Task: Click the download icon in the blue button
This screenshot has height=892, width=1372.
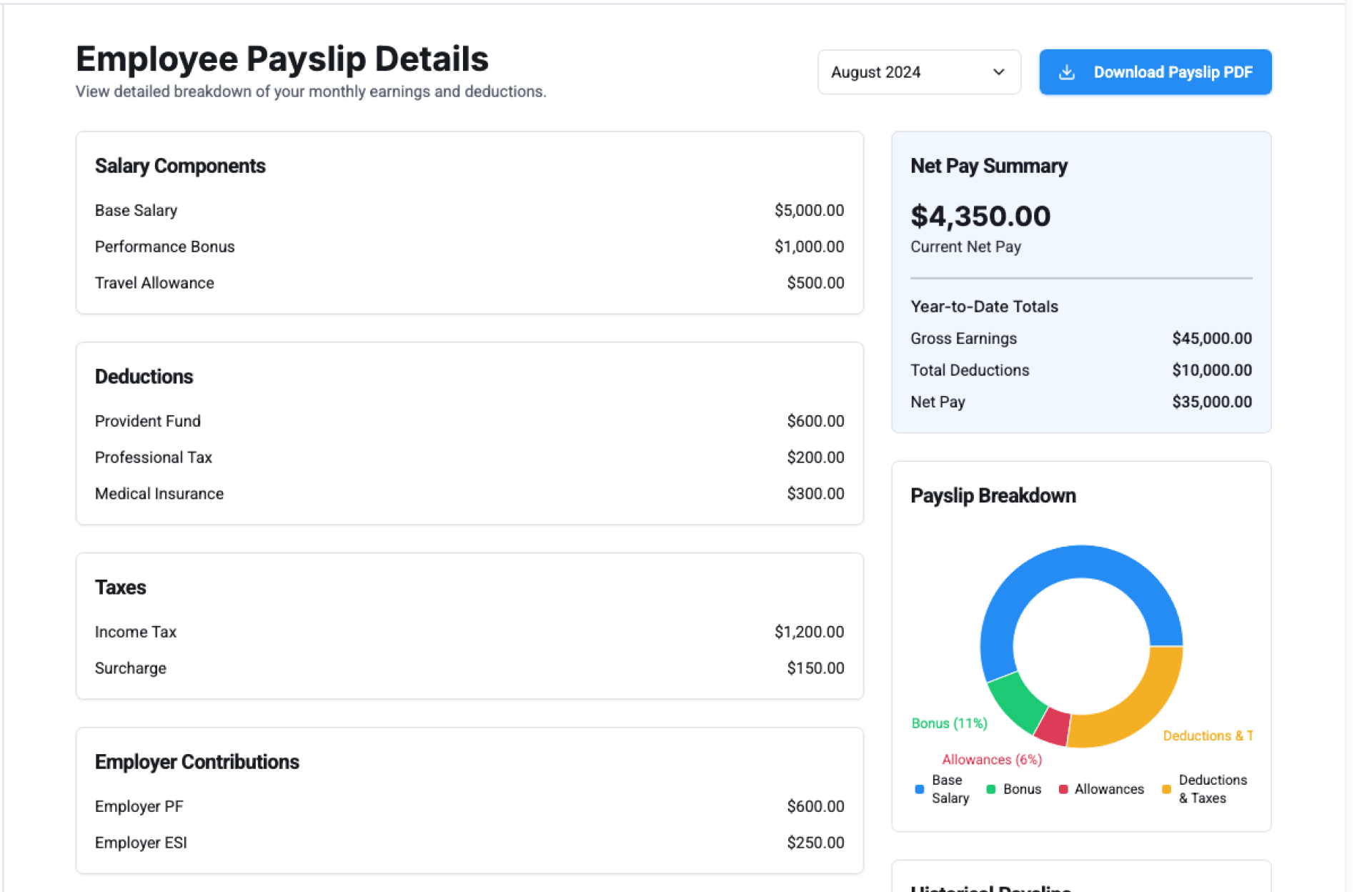Action: click(1066, 72)
